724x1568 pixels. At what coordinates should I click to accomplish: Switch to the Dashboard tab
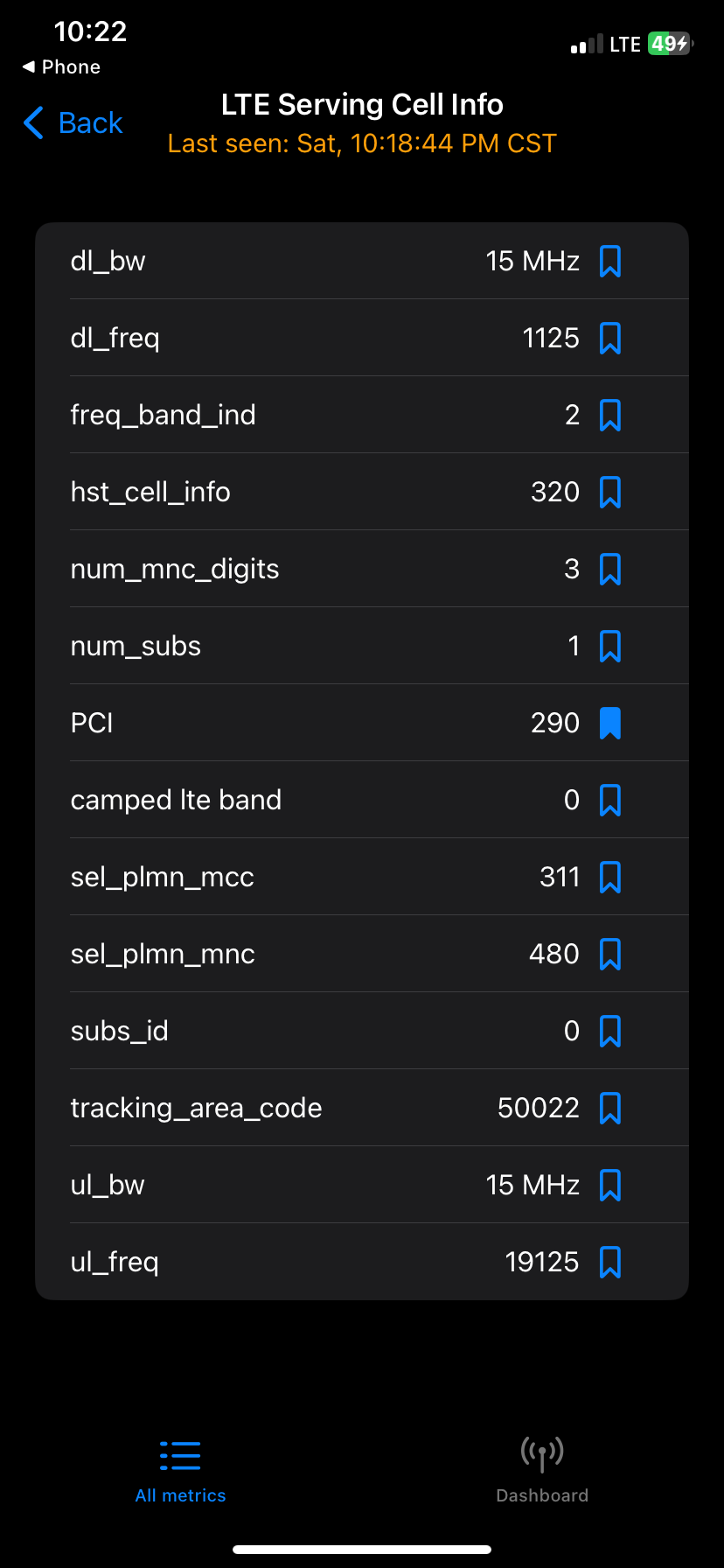542,1470
